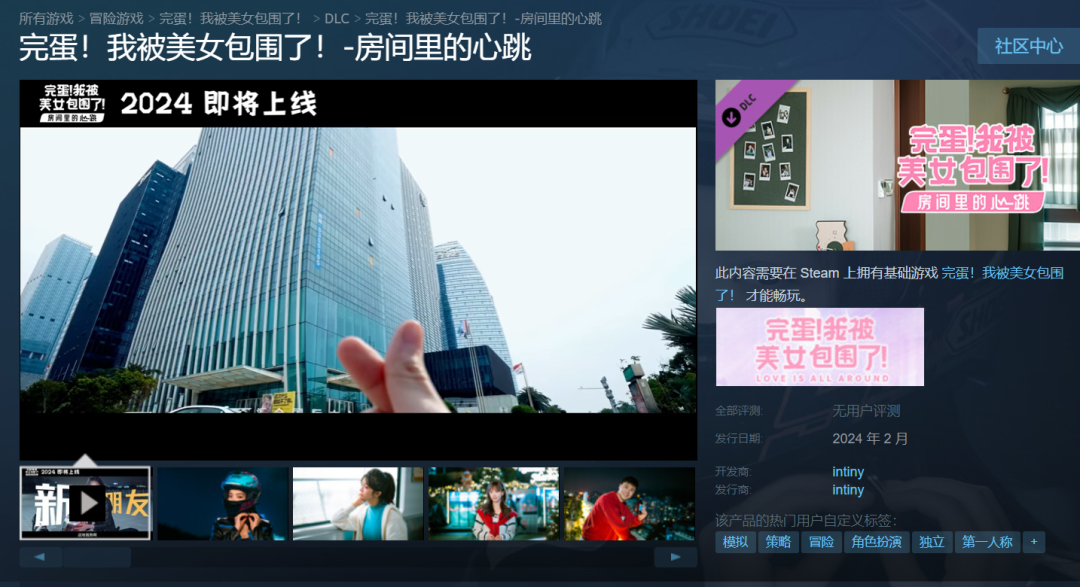This screenshot has width=1080, height=587.
Task: Click the 无用户评测 review text
Action: coord(866,411)
